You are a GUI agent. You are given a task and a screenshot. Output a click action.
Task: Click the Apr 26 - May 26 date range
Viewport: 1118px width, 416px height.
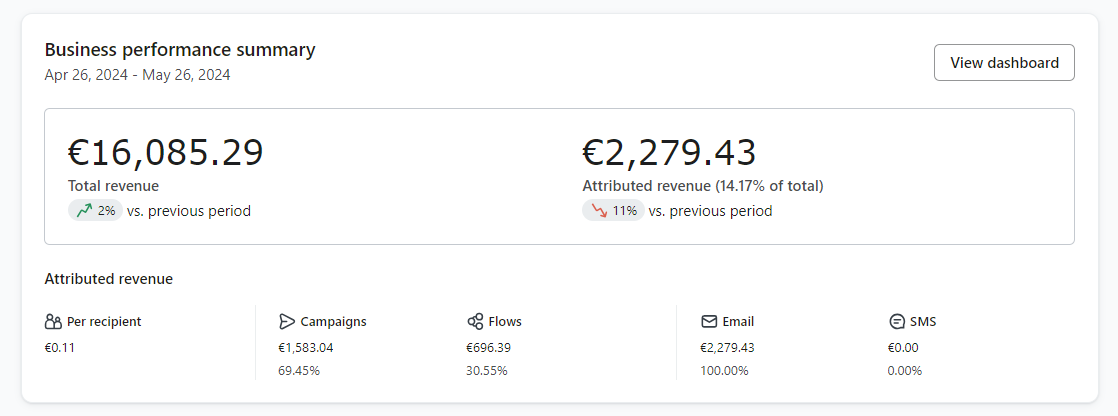138,75
